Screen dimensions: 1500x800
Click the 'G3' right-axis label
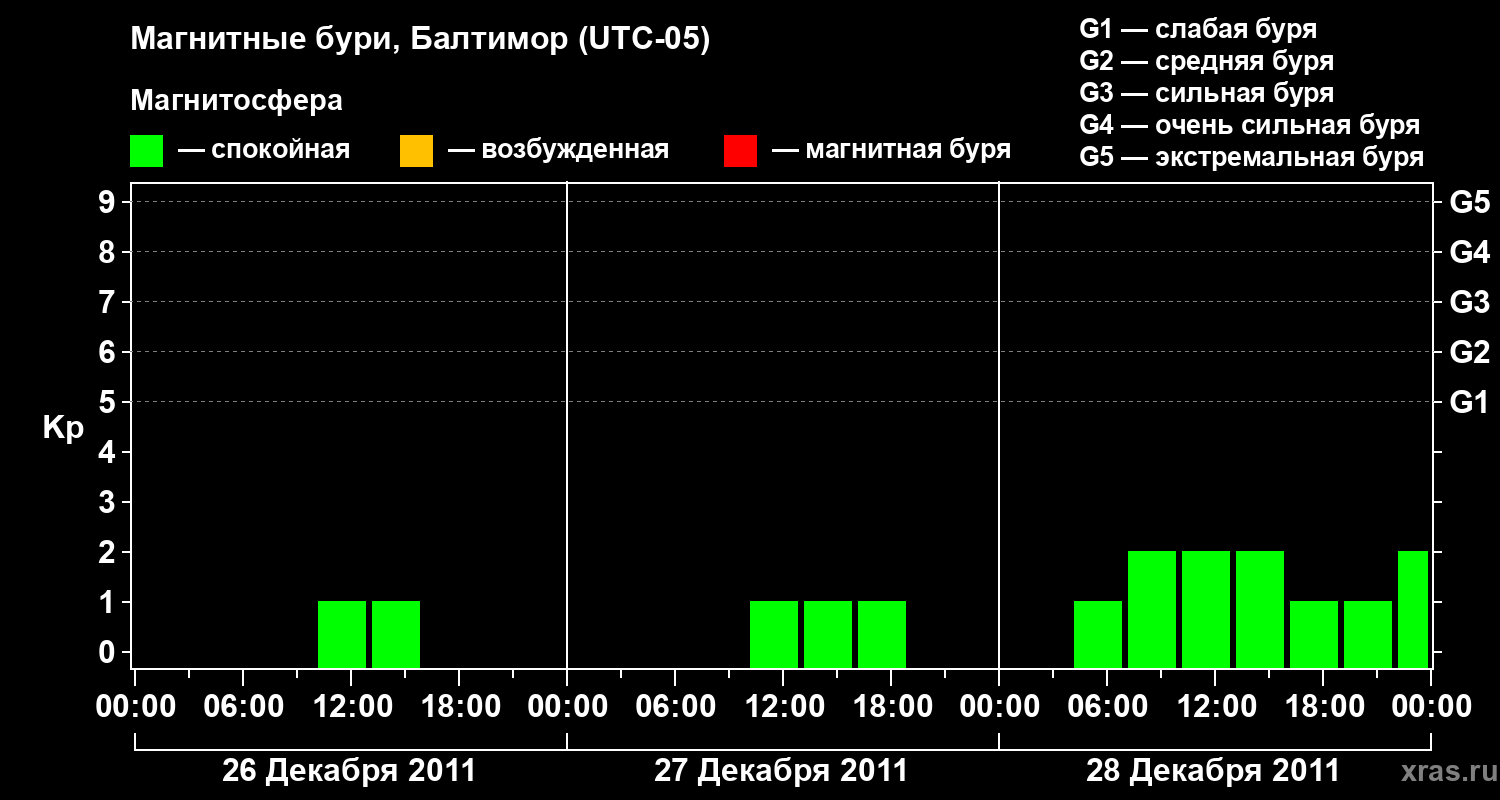pos(1469,302)
